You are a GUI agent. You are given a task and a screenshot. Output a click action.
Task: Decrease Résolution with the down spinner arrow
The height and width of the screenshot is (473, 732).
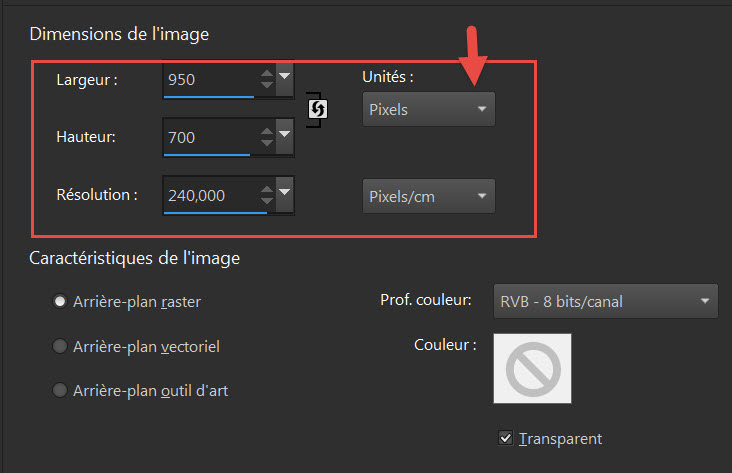pyautogui.click(x=267, y=200)
